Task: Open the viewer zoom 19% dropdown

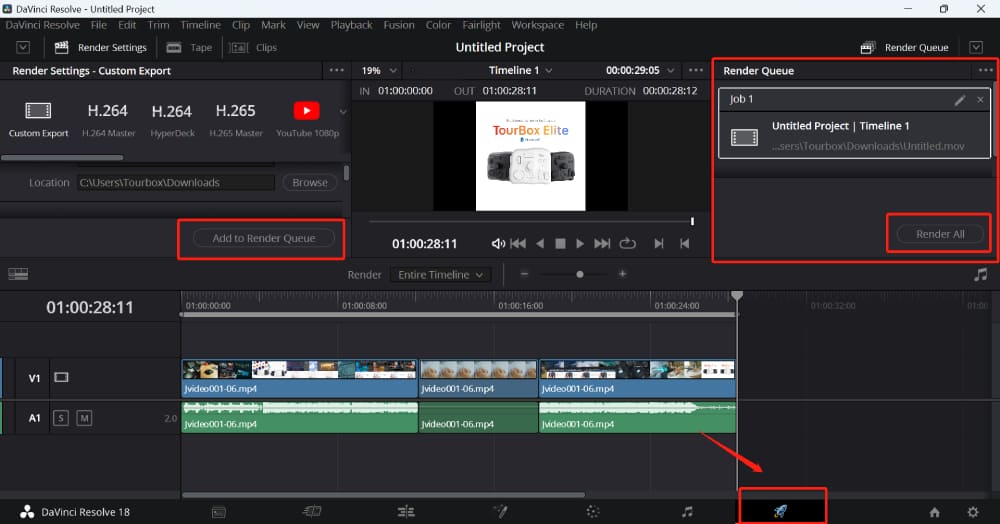Action: (x=379, y=71)
